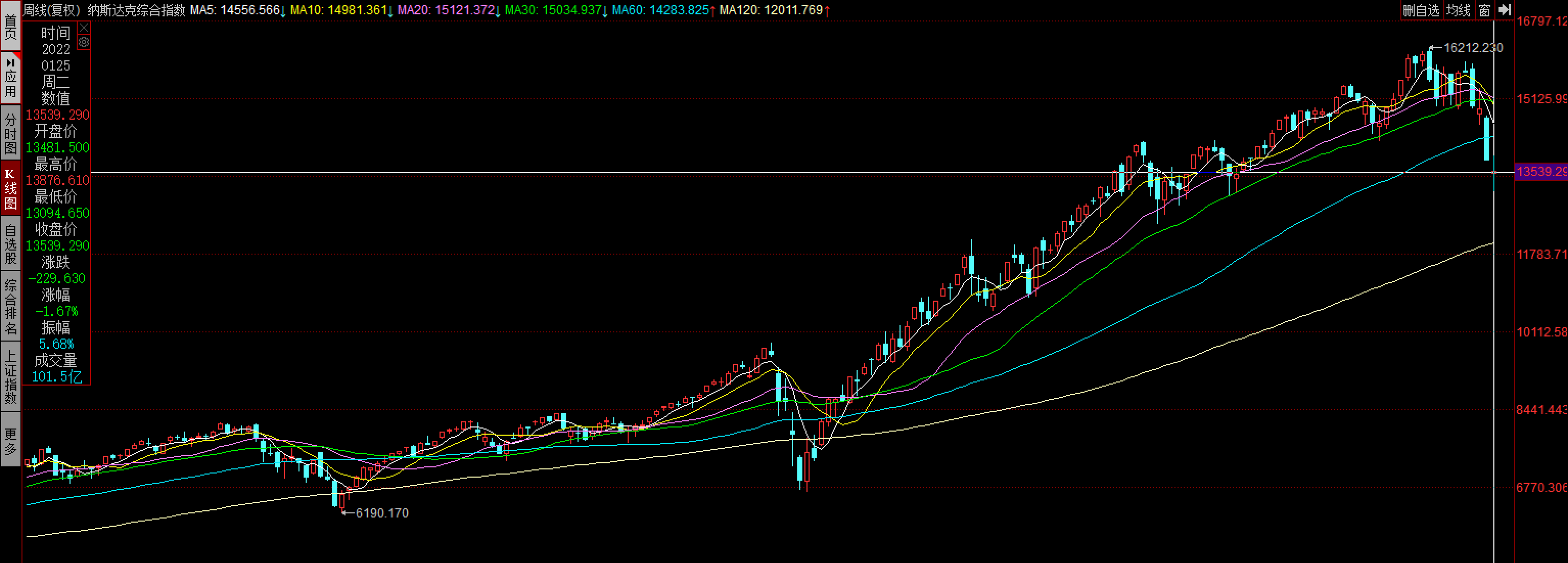Toggle the 均线 moving average button
1568x563 pixels.
click(1458, 10)
